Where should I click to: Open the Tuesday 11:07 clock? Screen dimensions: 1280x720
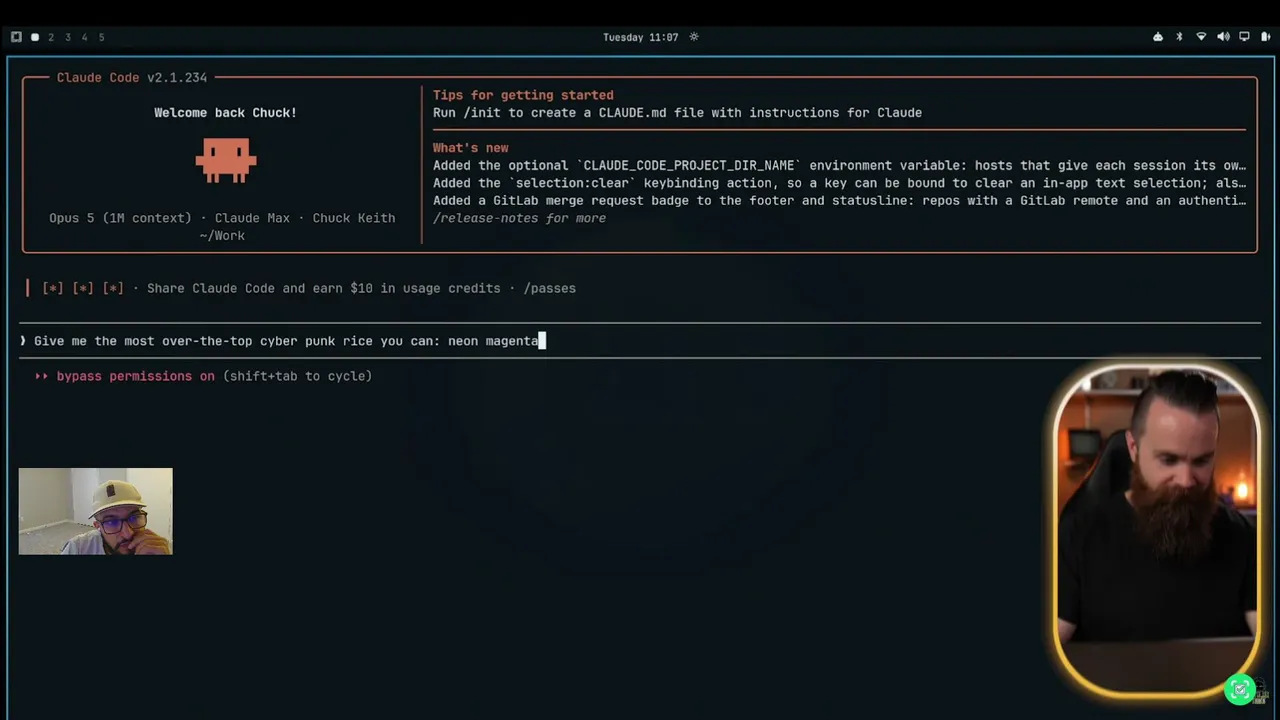tap(640, 37)
